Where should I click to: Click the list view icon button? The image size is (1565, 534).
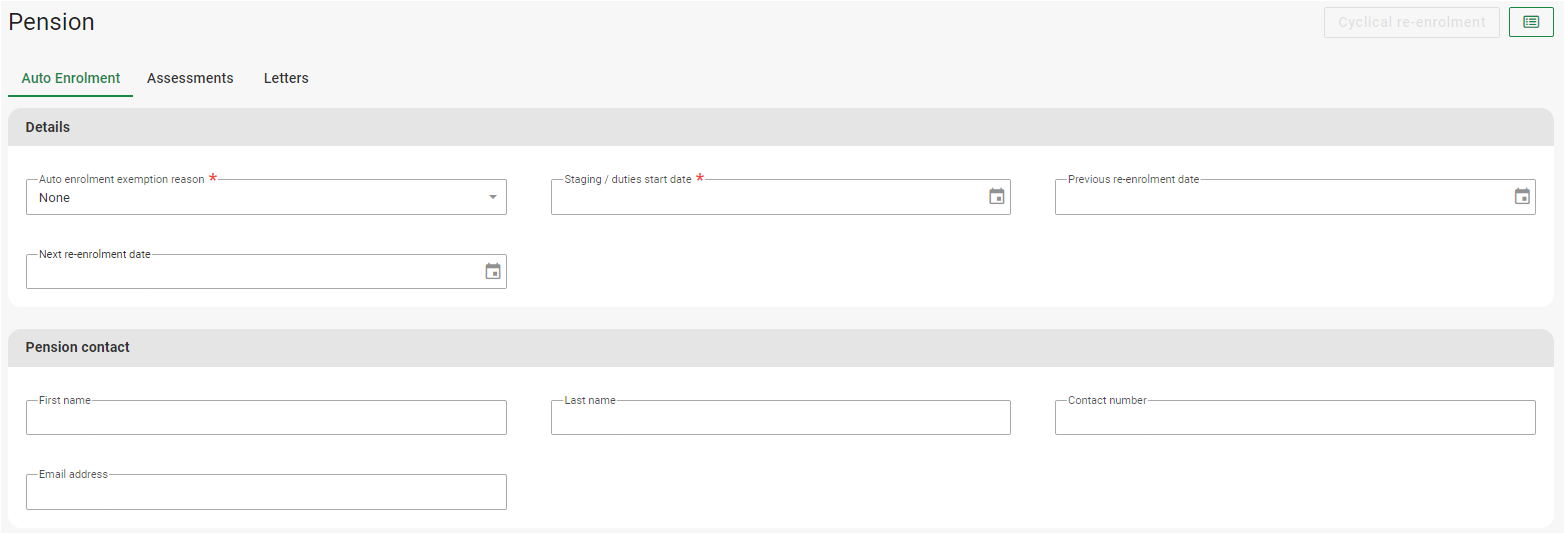(1530, 22)
